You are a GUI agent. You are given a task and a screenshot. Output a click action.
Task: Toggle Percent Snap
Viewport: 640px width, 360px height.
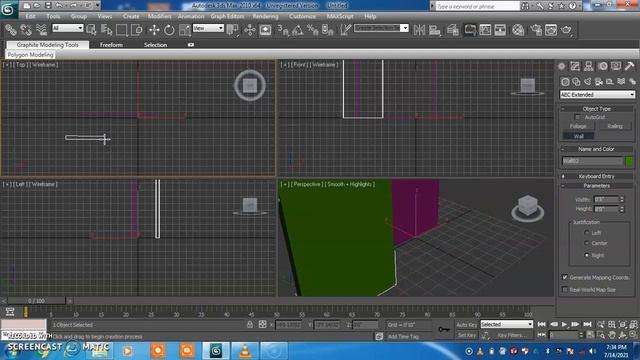pos(313,30)
